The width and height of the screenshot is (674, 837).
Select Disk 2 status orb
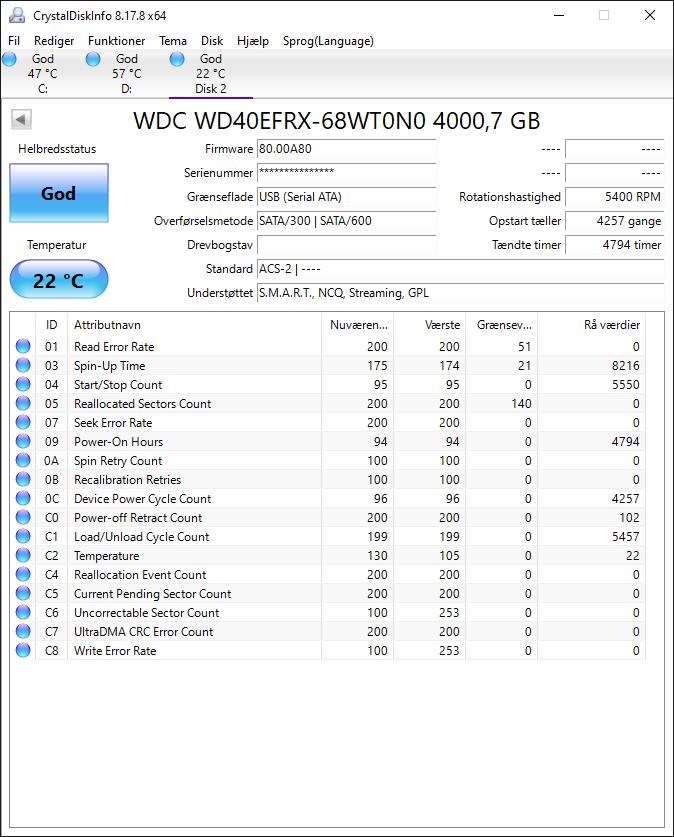[177, 59]
